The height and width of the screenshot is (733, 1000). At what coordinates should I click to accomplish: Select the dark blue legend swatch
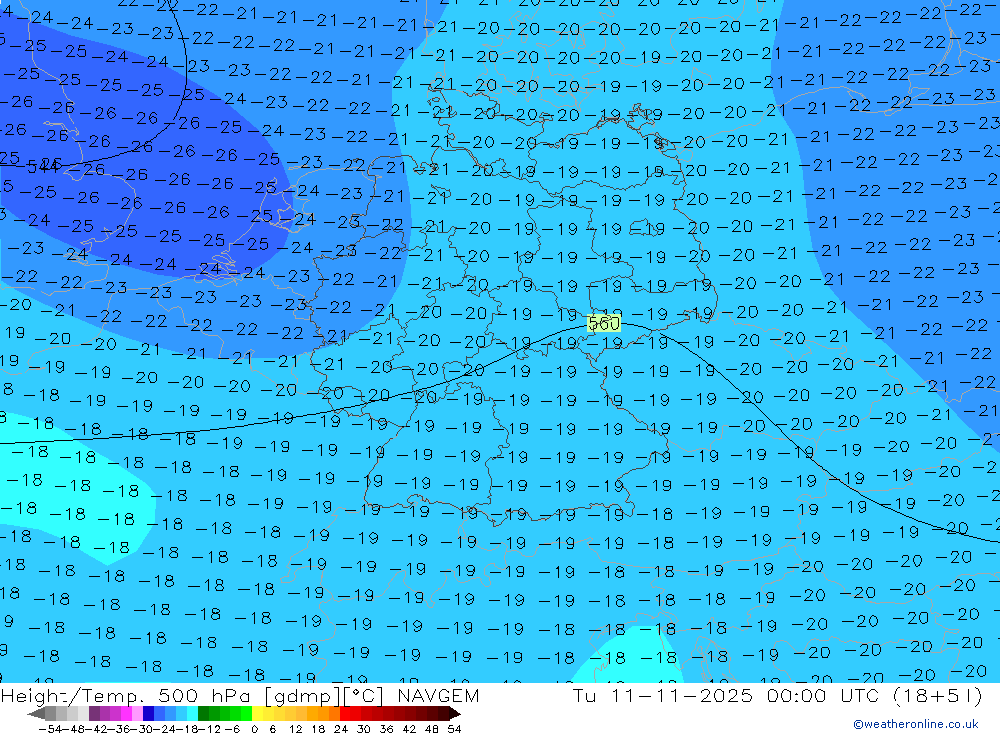click(x=149, y=714)
